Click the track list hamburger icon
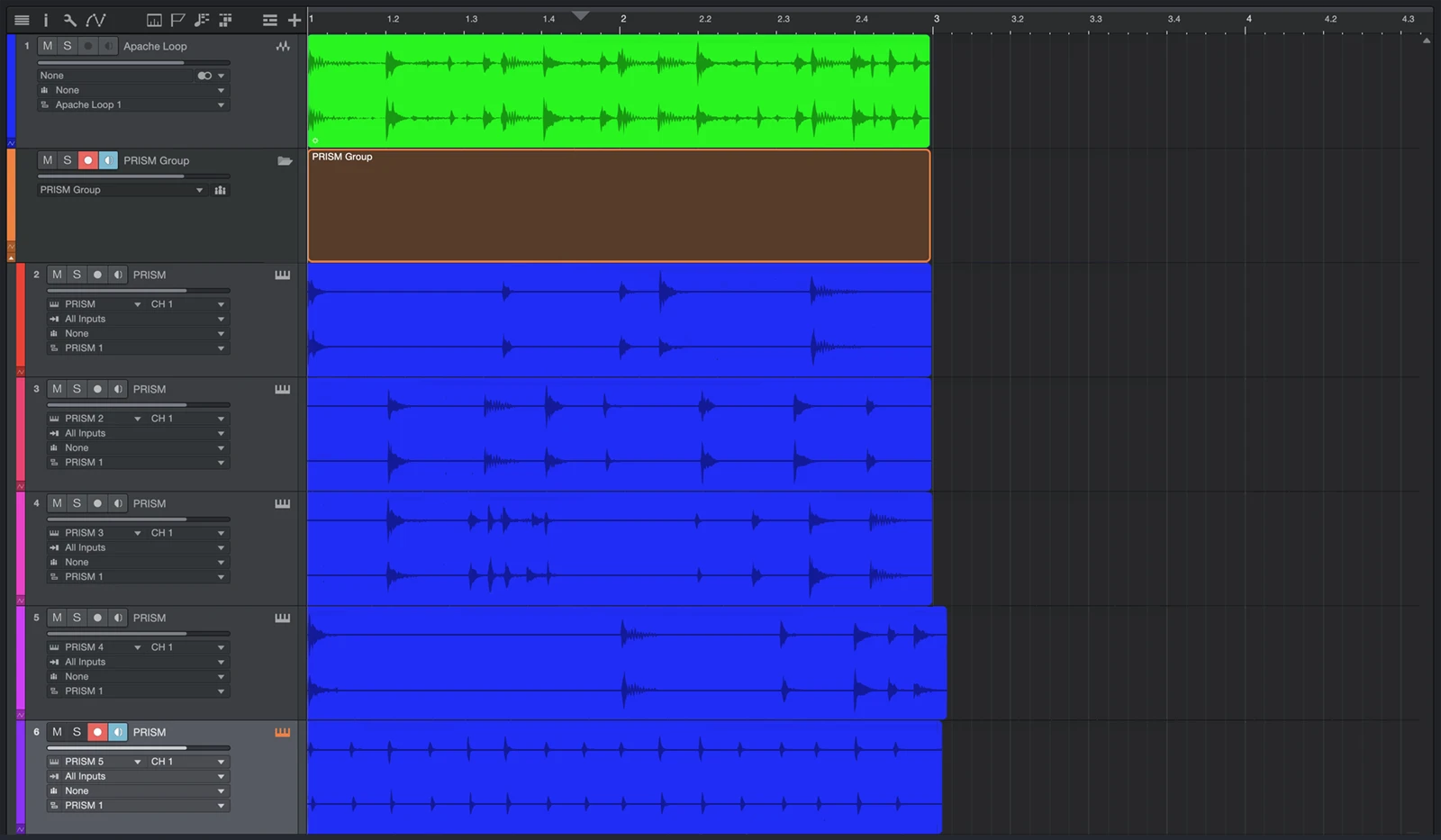 [x=22, y=20]
